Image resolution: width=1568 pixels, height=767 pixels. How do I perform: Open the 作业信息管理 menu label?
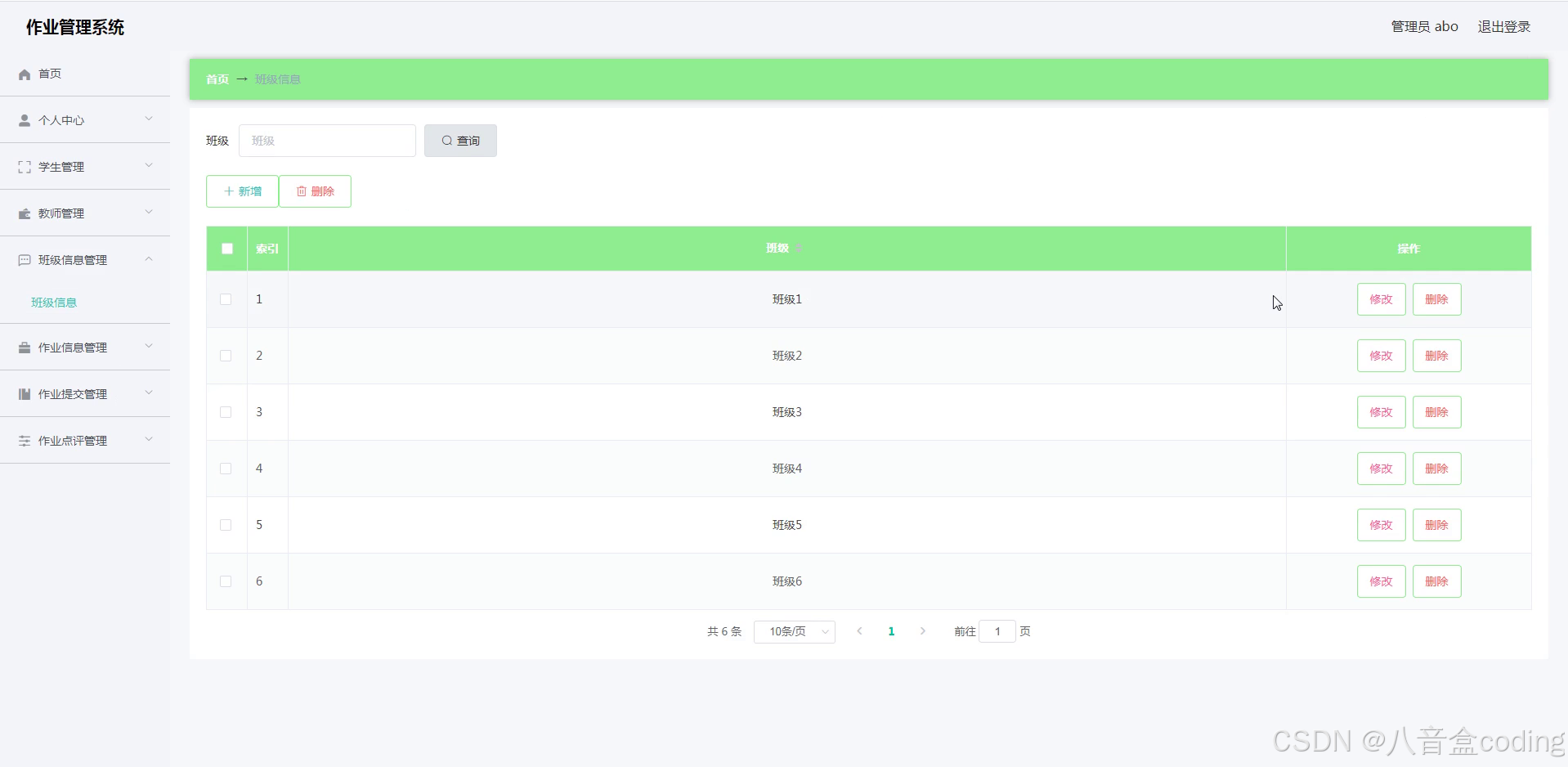pyautogui.click(x=73, y=348)
